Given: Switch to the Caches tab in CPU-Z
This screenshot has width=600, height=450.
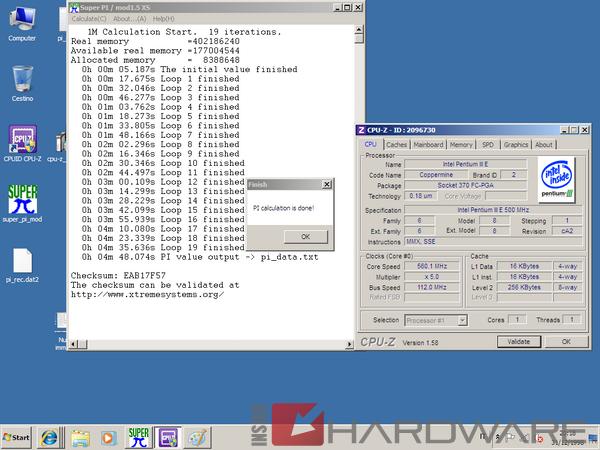Looking at the screenshot, I should click(396, 145).
